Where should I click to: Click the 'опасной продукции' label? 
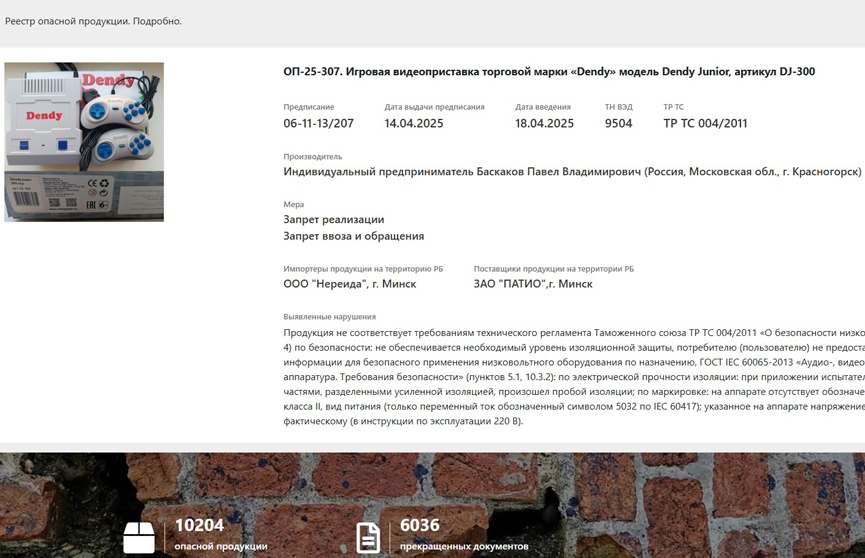pos(220,546)
